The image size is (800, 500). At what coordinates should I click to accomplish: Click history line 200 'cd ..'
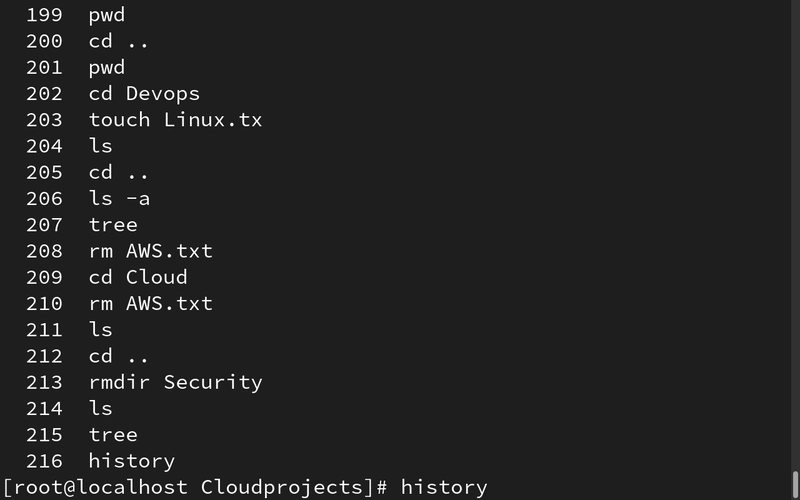click(x=87, y=41)
